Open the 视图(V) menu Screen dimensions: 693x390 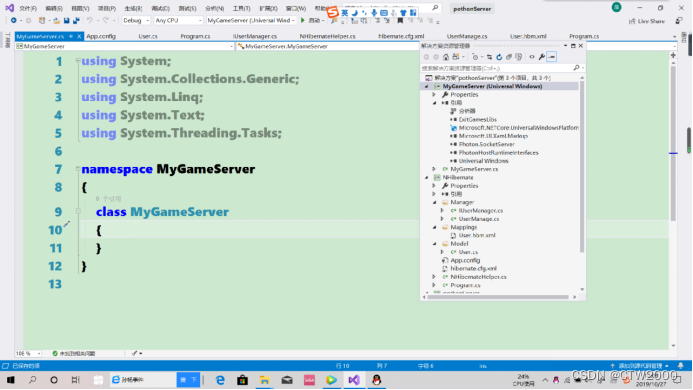(80, 8)
